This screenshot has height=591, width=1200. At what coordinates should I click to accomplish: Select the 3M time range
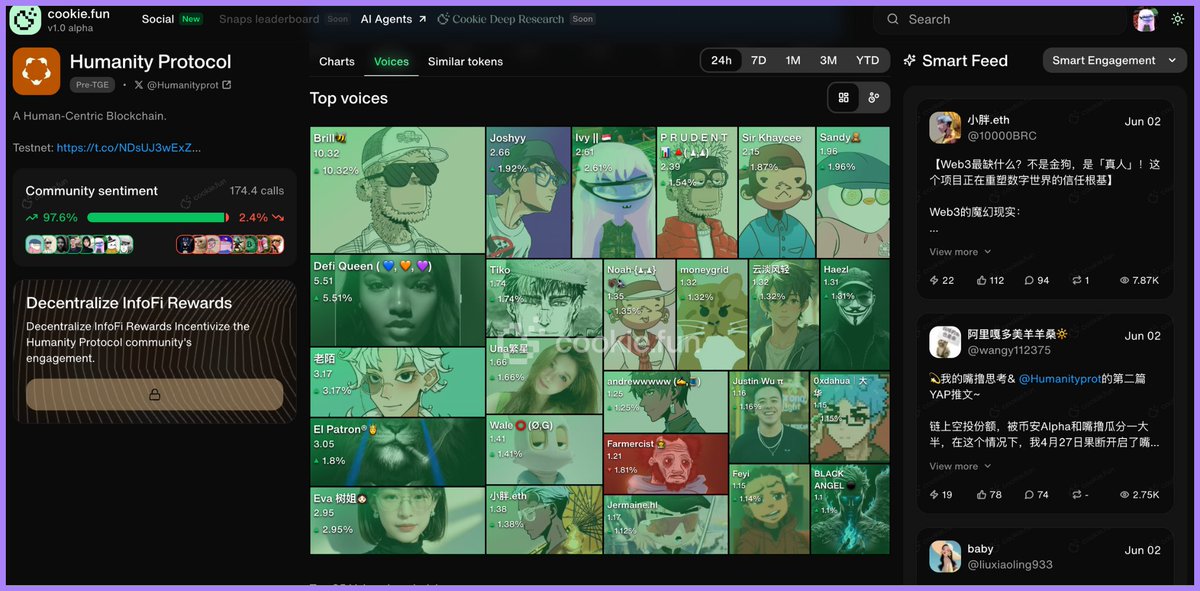point(828,60)
